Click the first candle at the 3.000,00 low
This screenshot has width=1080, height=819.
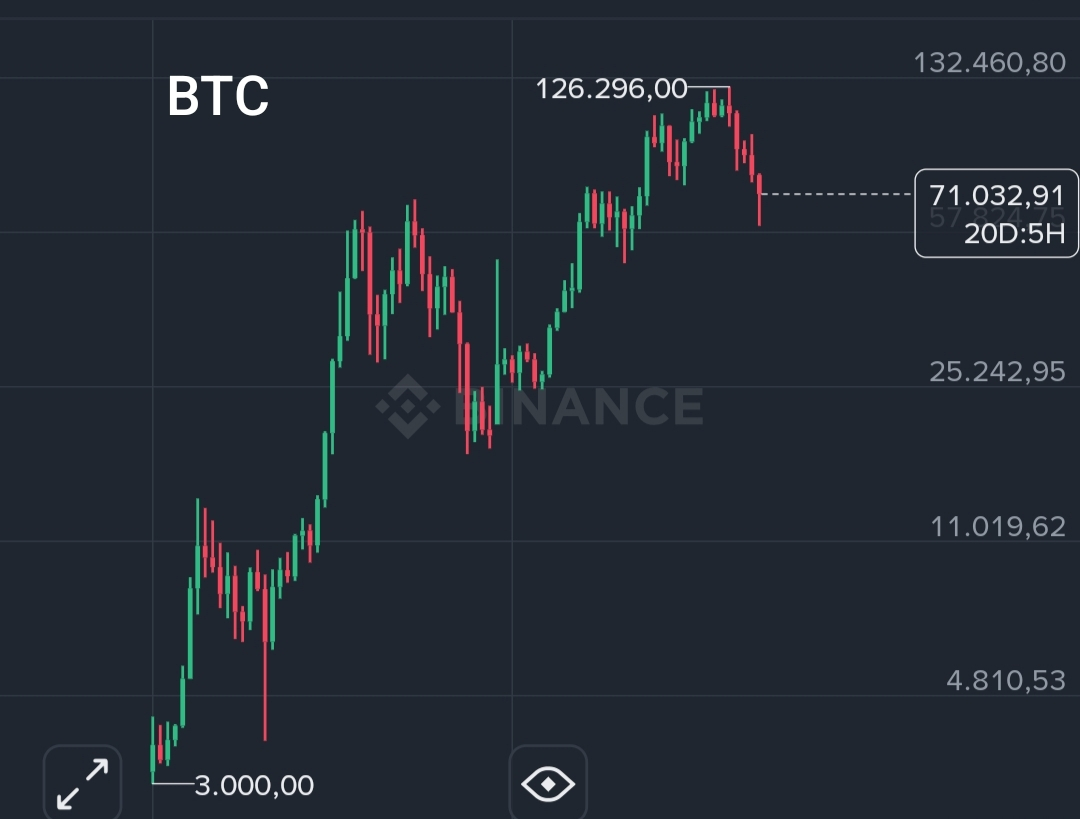[x=153, y=755]
